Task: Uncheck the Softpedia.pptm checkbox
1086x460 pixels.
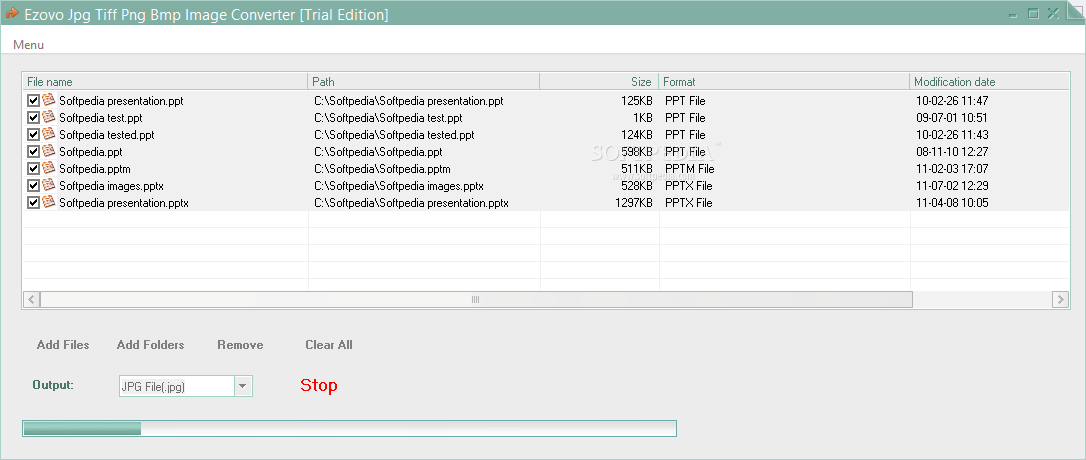Action: tap(33, 169)
